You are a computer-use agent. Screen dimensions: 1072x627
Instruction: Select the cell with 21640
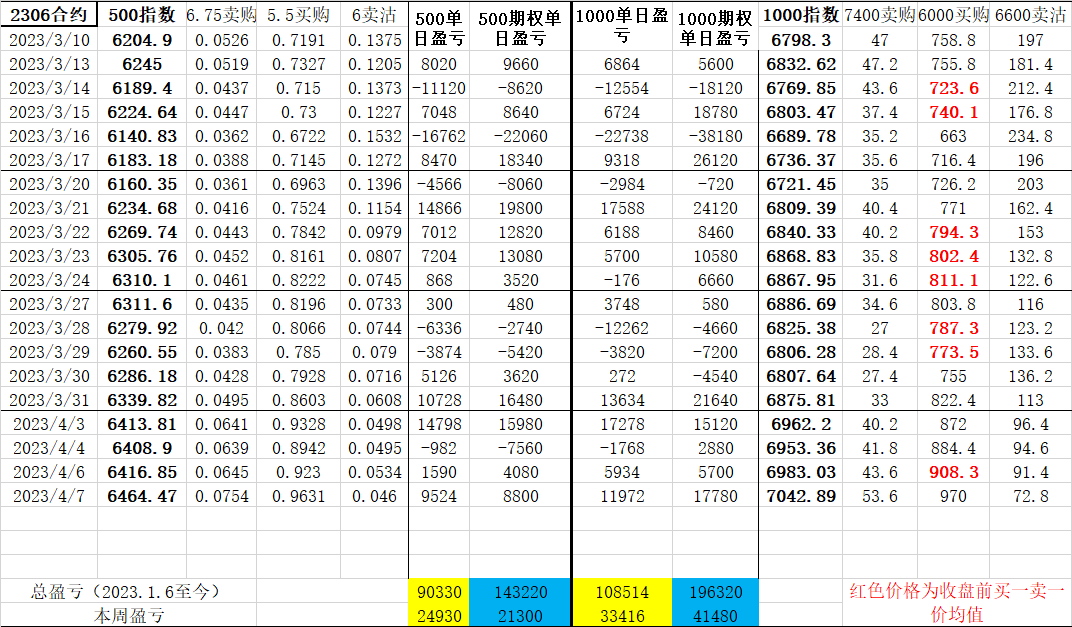[715, 400]
